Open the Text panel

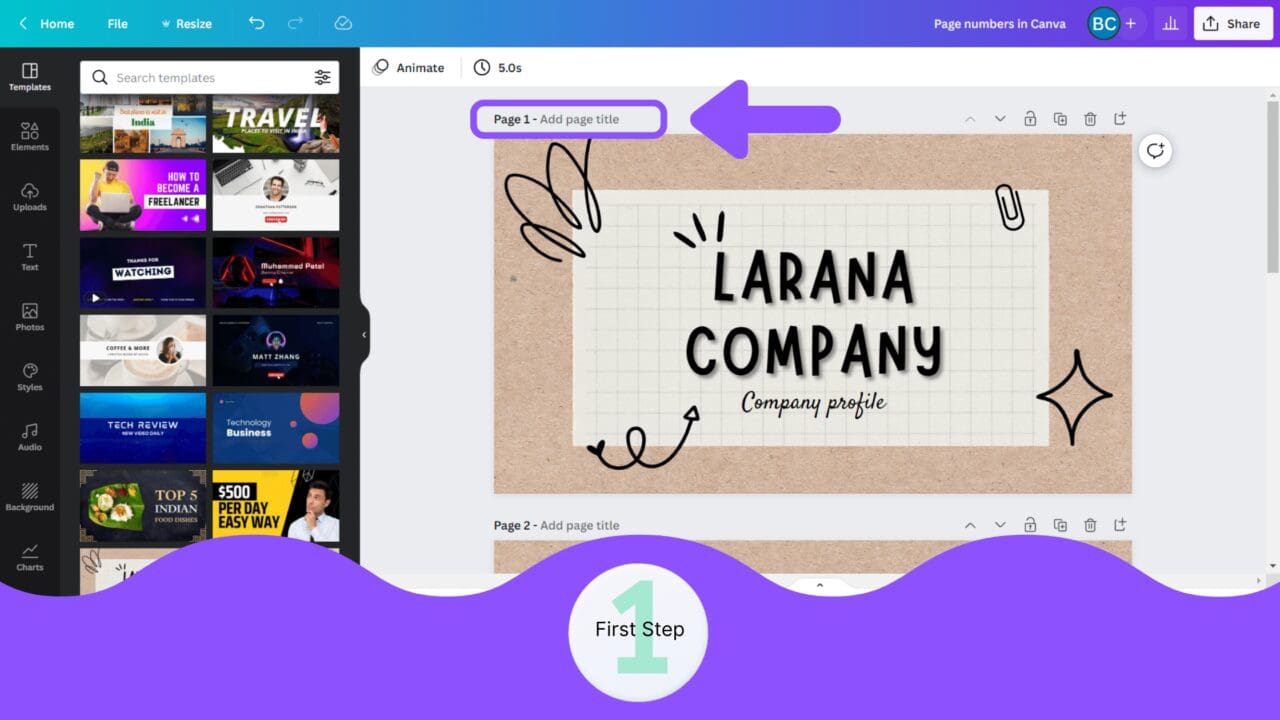click(x=29, y=257)
